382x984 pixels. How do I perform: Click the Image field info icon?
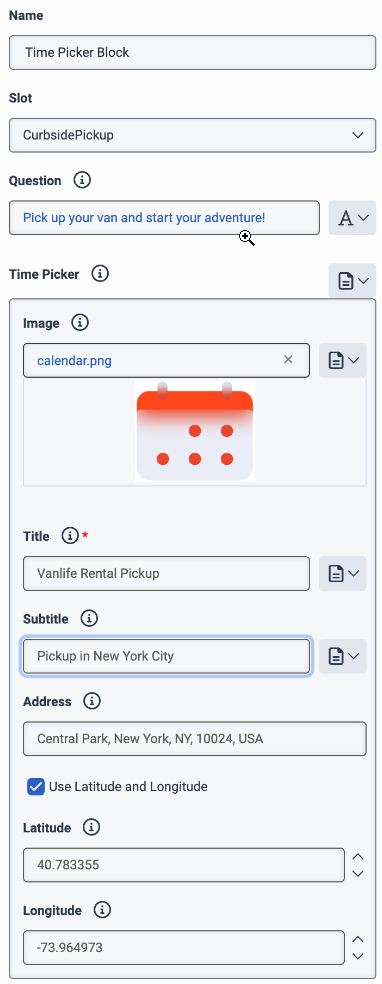coord(80,323)
